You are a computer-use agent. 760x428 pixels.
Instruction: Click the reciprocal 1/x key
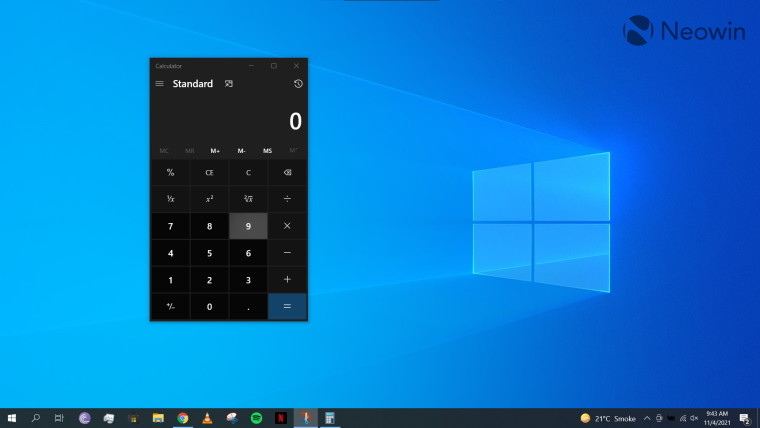click(171, 199)
